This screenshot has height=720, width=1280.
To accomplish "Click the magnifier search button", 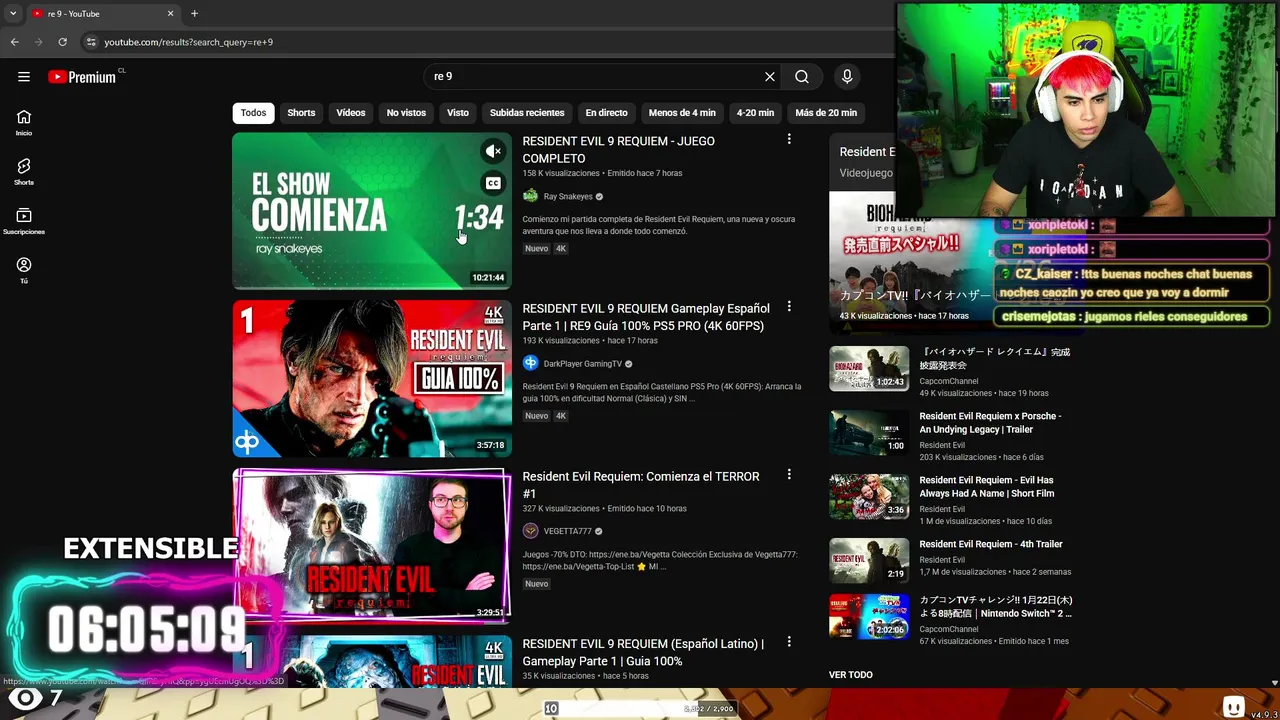I will (802, 76).
